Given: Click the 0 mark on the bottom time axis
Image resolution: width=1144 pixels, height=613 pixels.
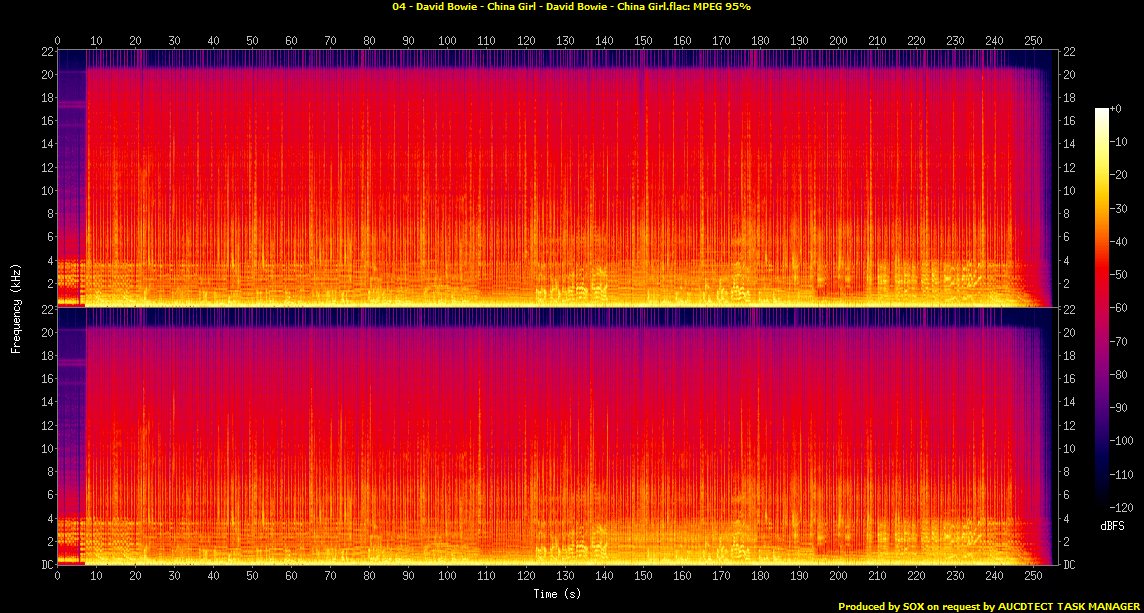Looking at the screenshot, I should pos(57,577).
